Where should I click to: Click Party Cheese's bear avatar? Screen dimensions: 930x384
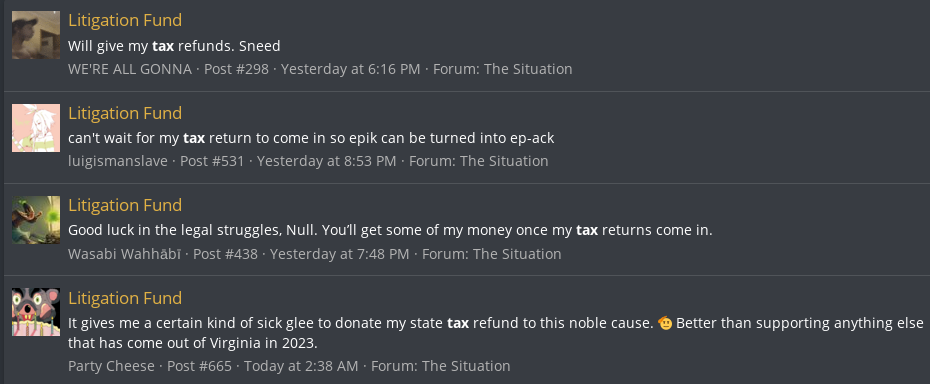(x=36, y=312)
